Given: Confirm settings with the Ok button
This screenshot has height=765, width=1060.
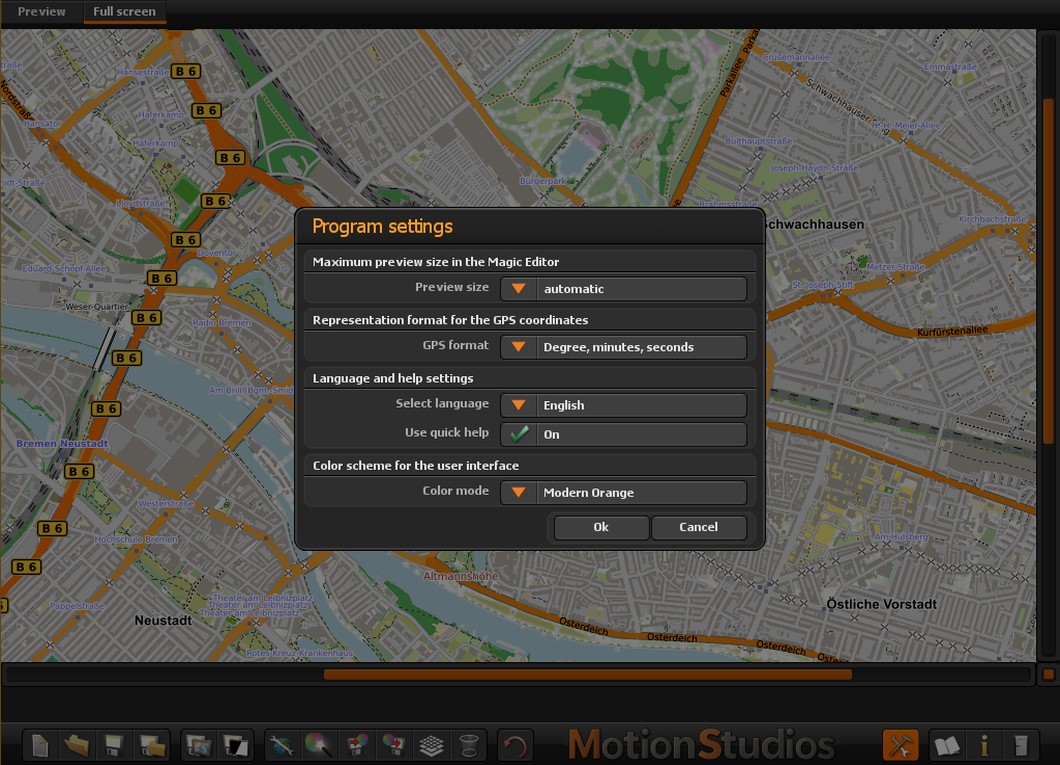Looking at the screenshot, I should point(601,527).
